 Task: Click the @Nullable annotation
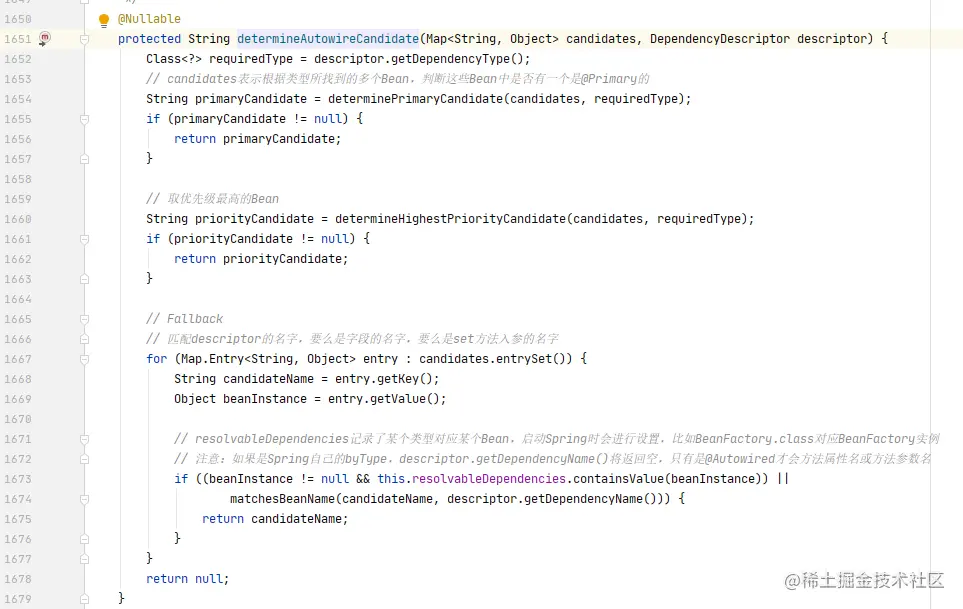coord(149,19)
